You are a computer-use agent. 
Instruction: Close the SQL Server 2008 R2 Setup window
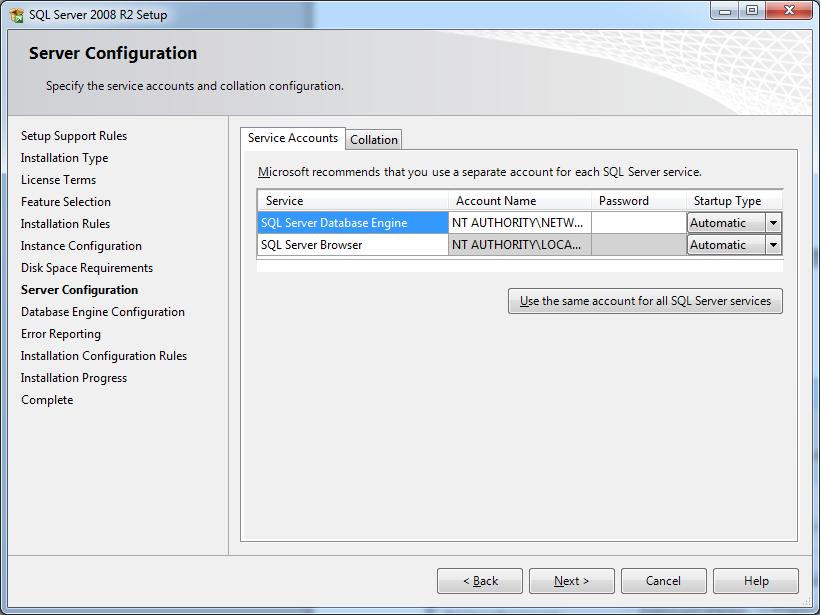point(789,11)
